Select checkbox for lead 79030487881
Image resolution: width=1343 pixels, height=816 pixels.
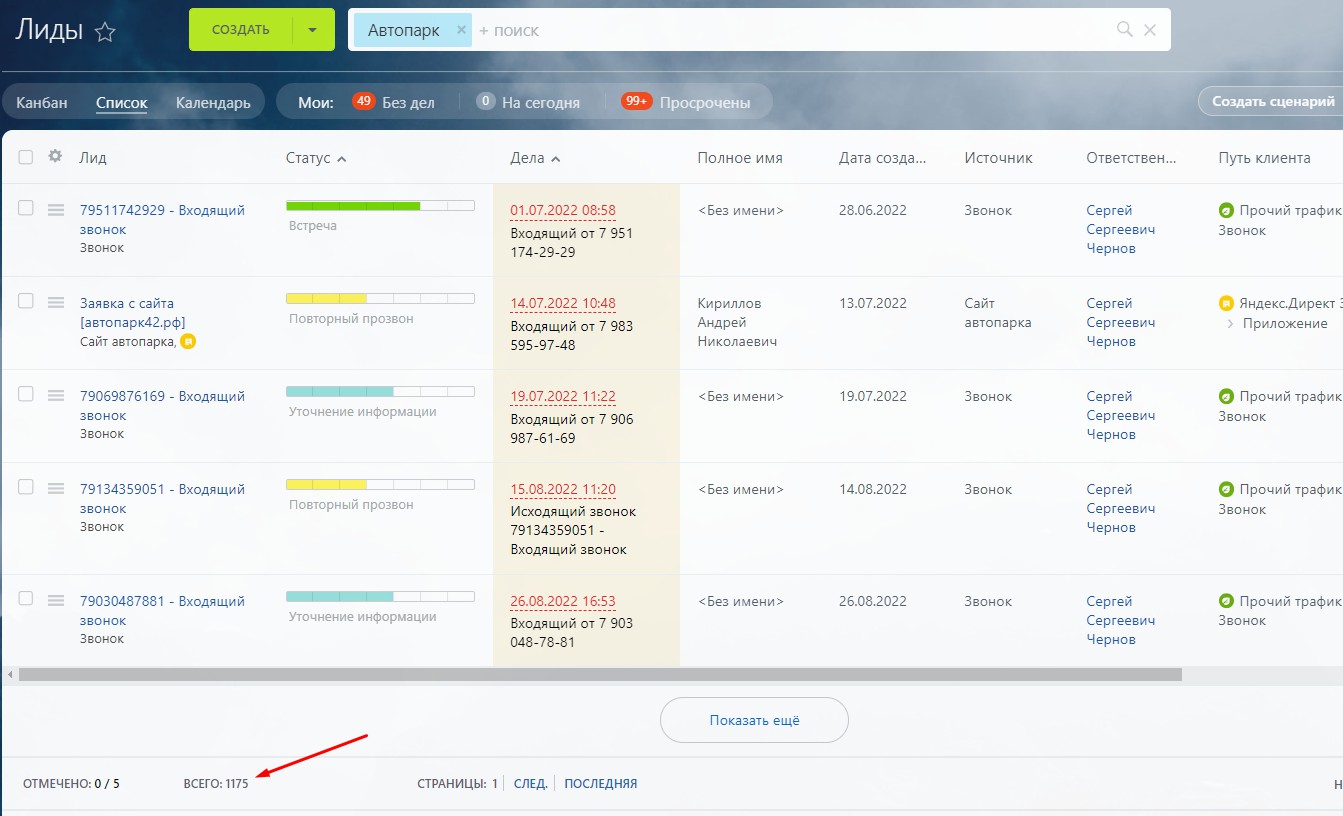[26, 599]
